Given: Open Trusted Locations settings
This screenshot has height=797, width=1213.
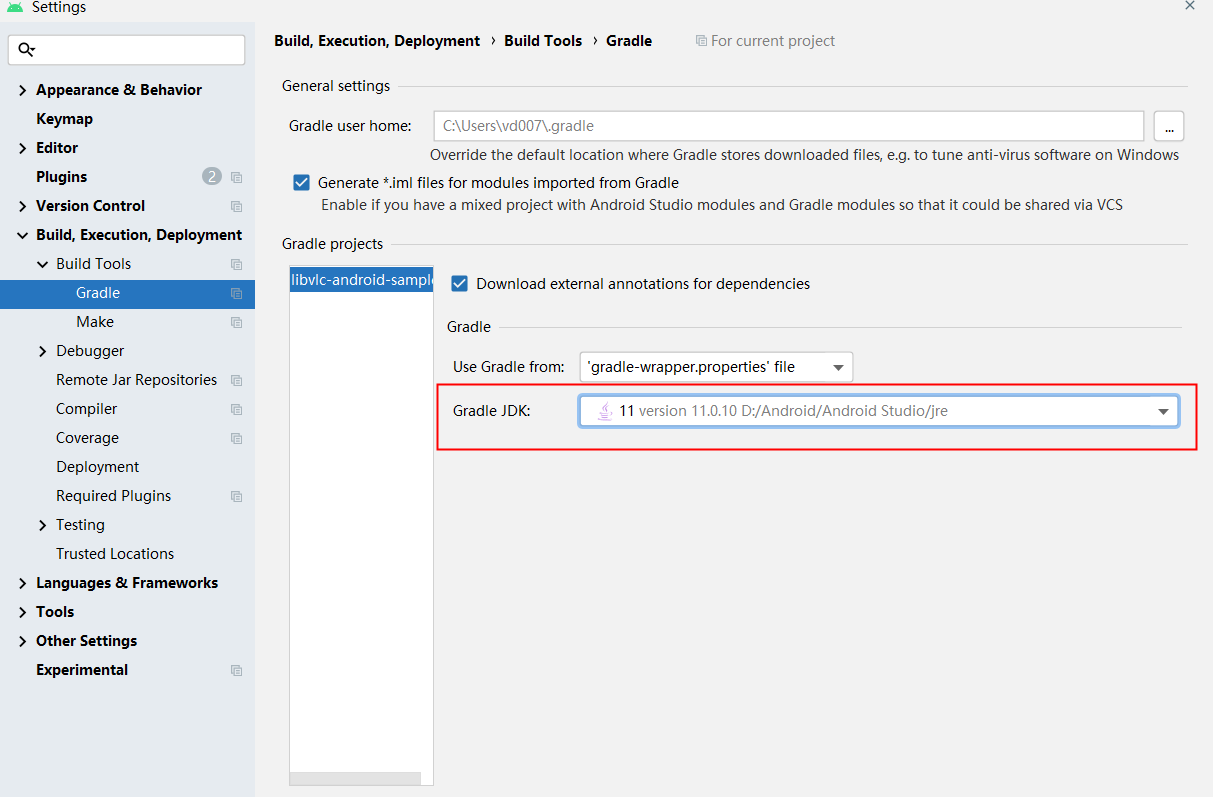Looking at the screenshot, I should click(115, 554).
